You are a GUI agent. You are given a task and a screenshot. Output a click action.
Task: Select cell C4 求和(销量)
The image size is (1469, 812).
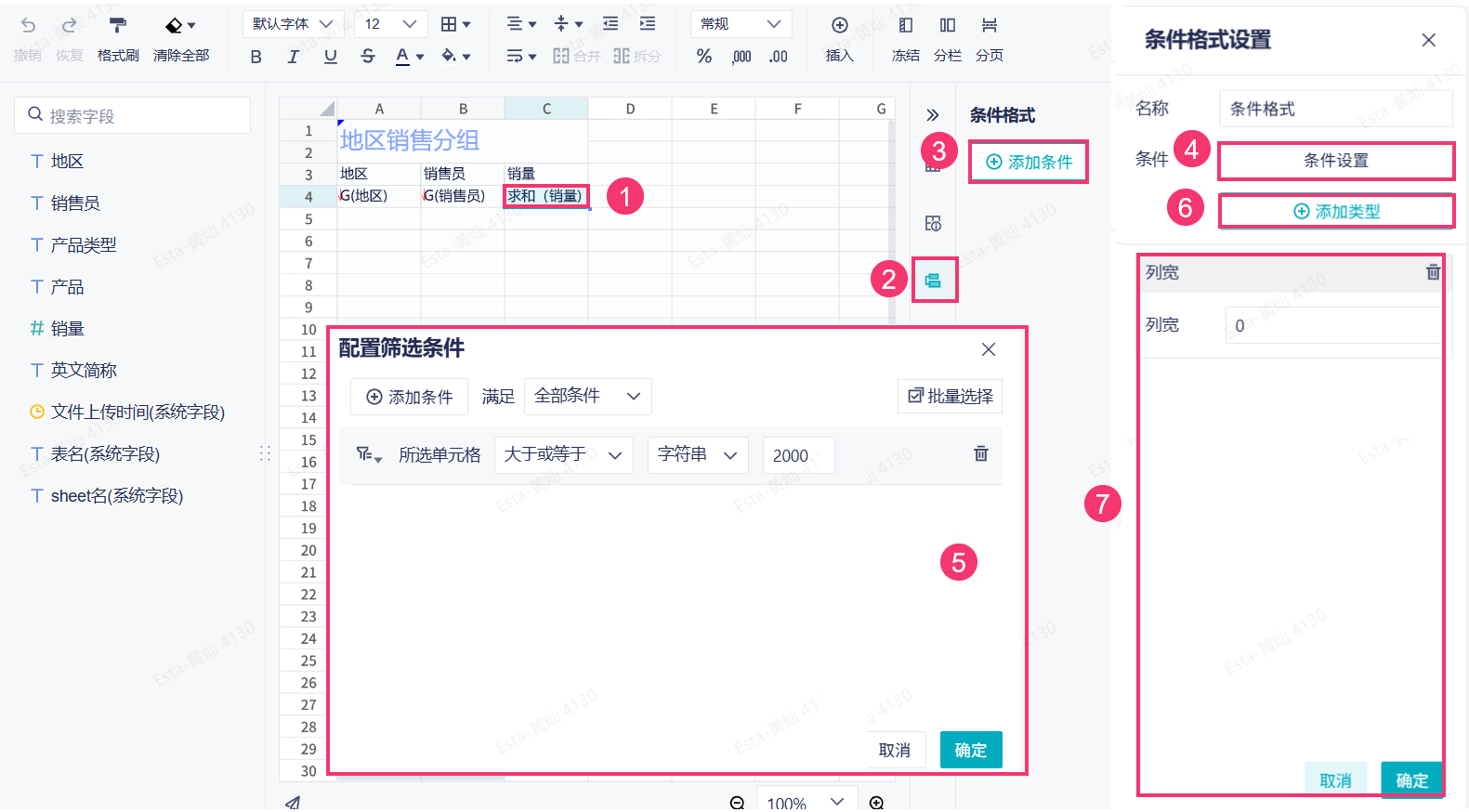click(x=546, y=196)
